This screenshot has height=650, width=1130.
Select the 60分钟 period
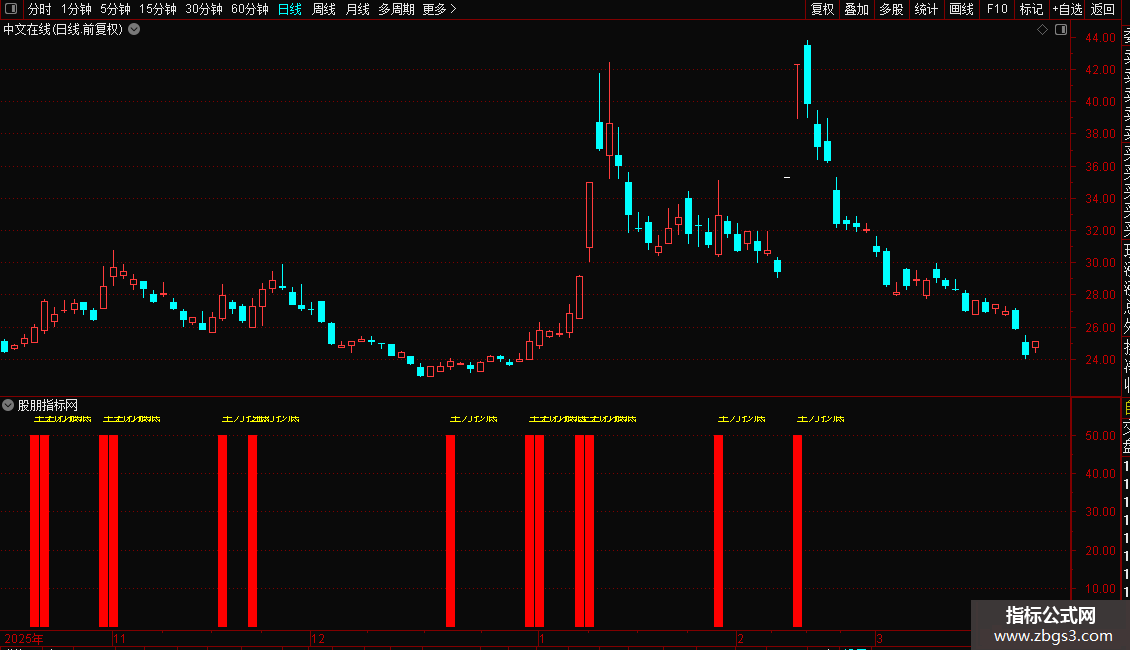tap(250, 9)
